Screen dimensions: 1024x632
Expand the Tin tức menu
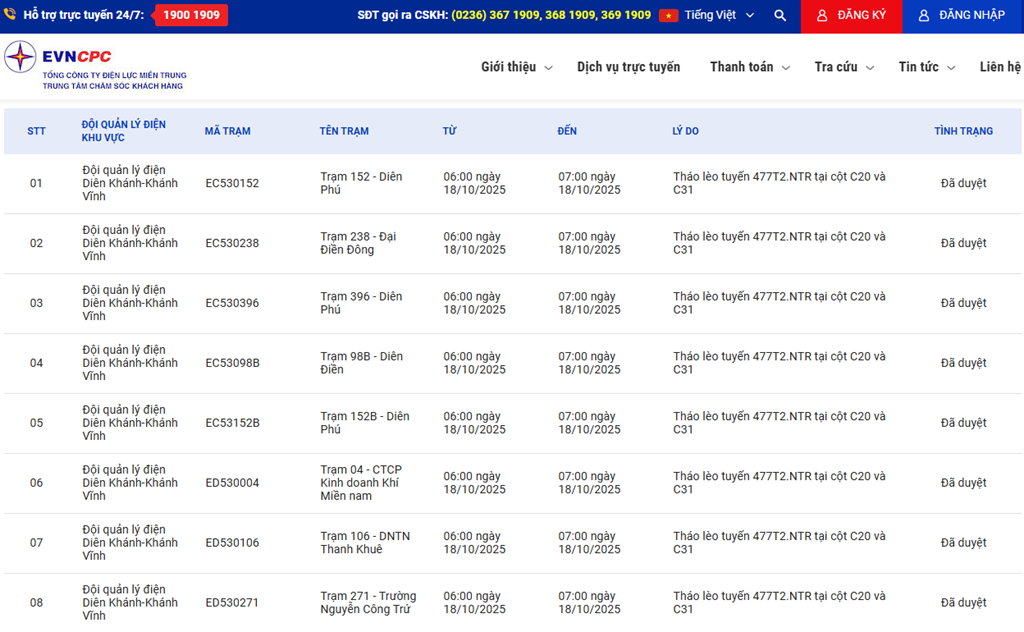click(926, 67)
